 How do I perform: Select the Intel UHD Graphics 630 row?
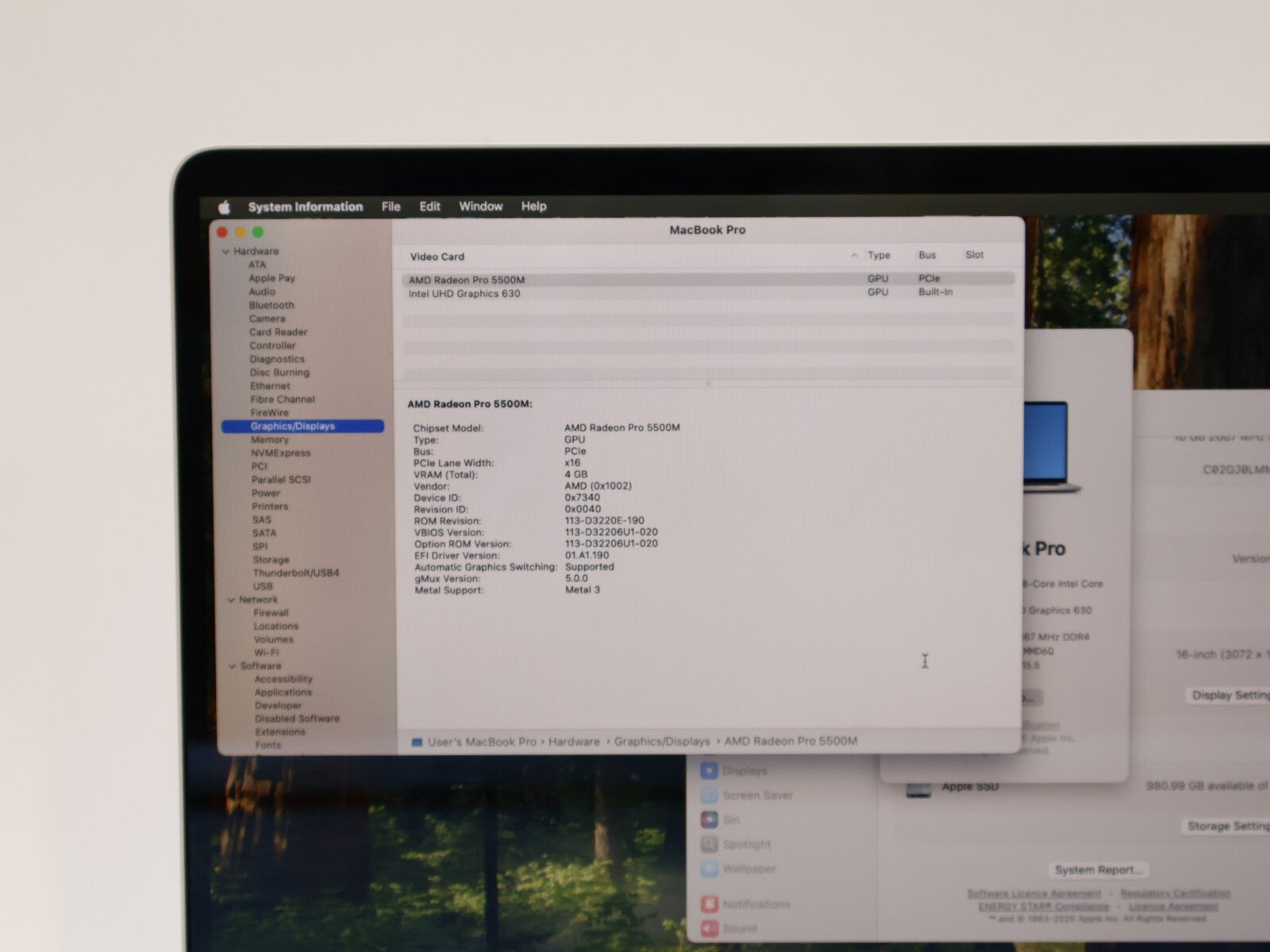(708, 294)
